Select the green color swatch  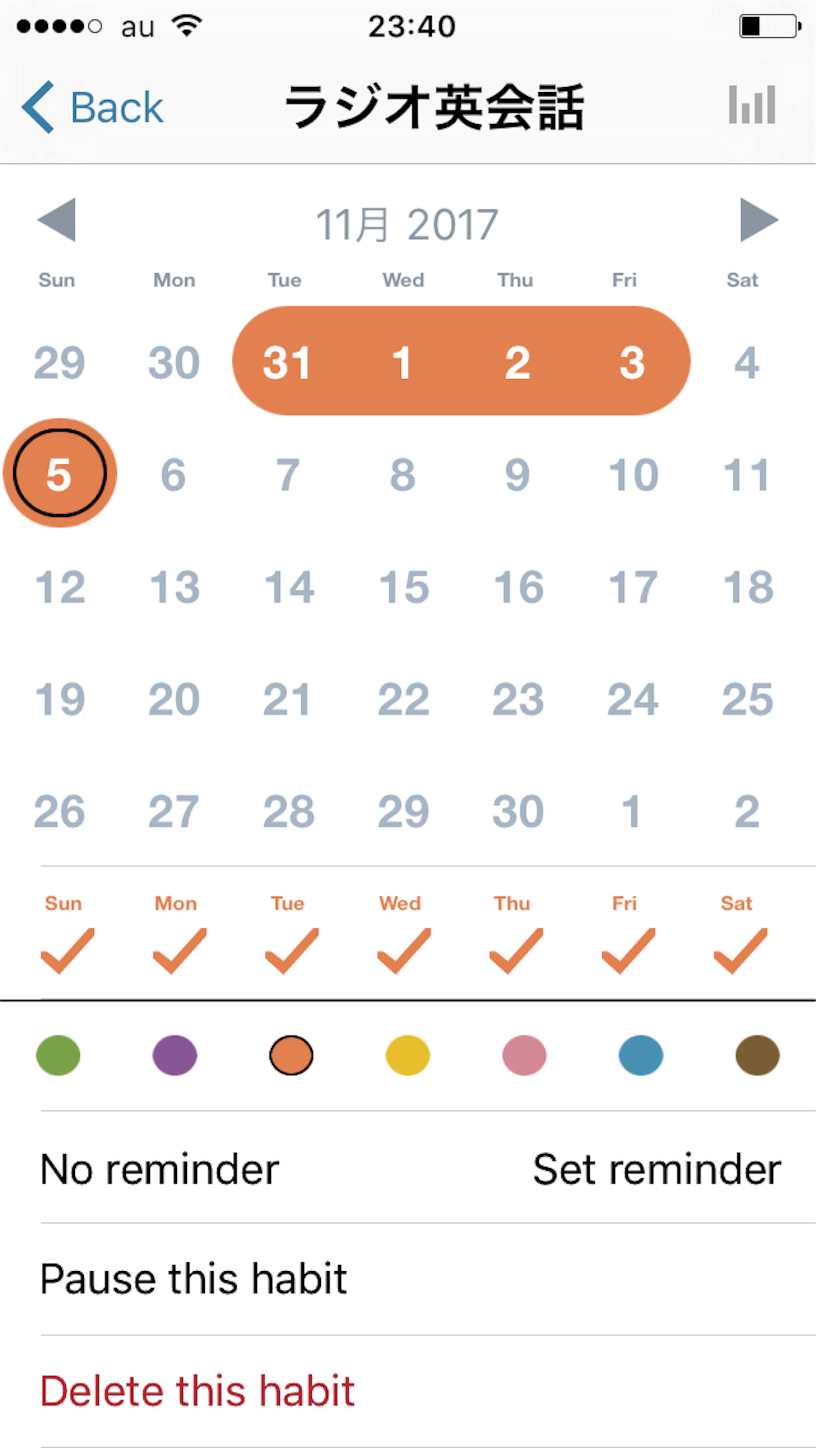(x=58, y=1055)
